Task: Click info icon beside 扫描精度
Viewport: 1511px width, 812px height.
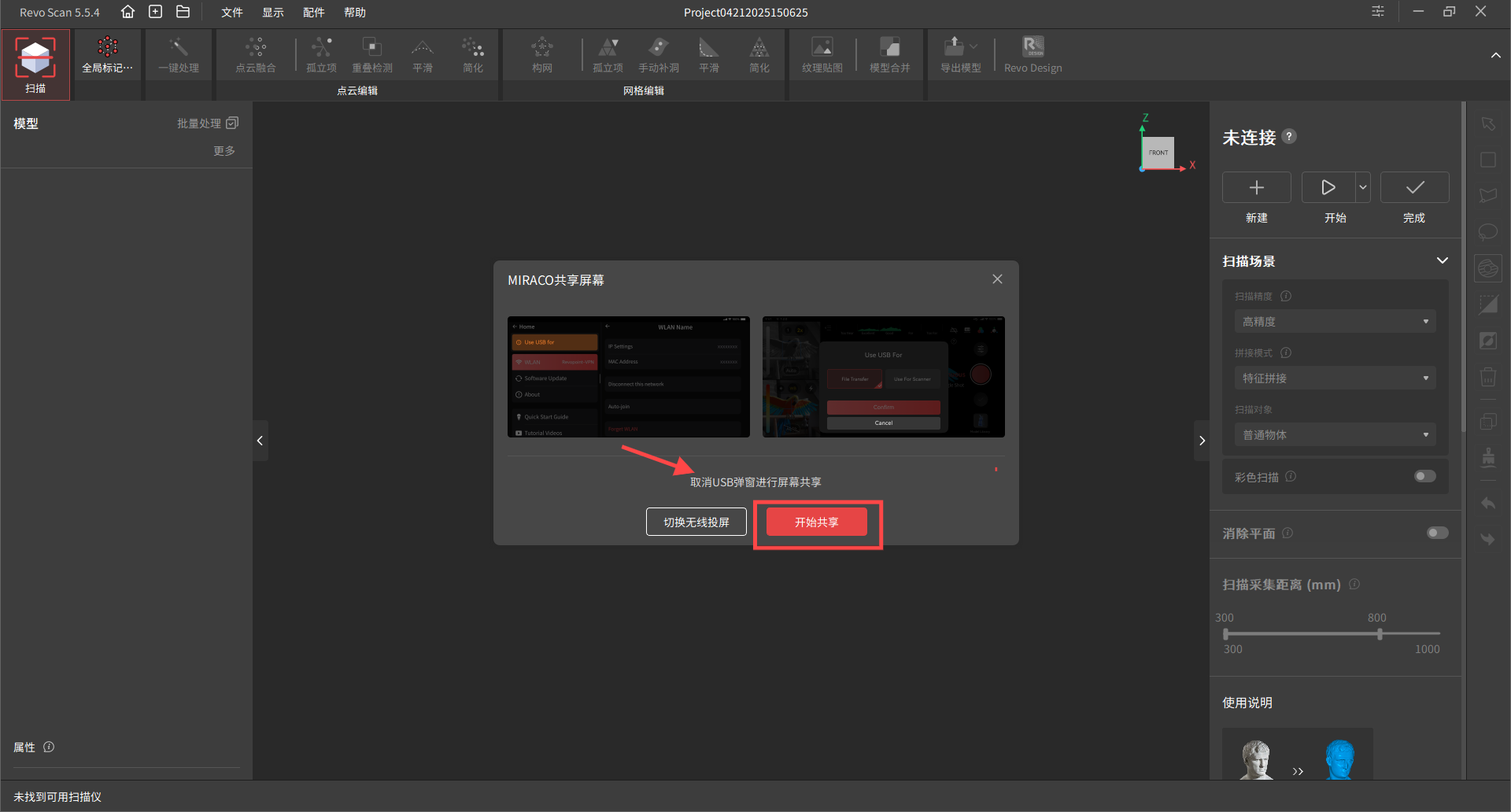Action: (x=1286, y=296)
